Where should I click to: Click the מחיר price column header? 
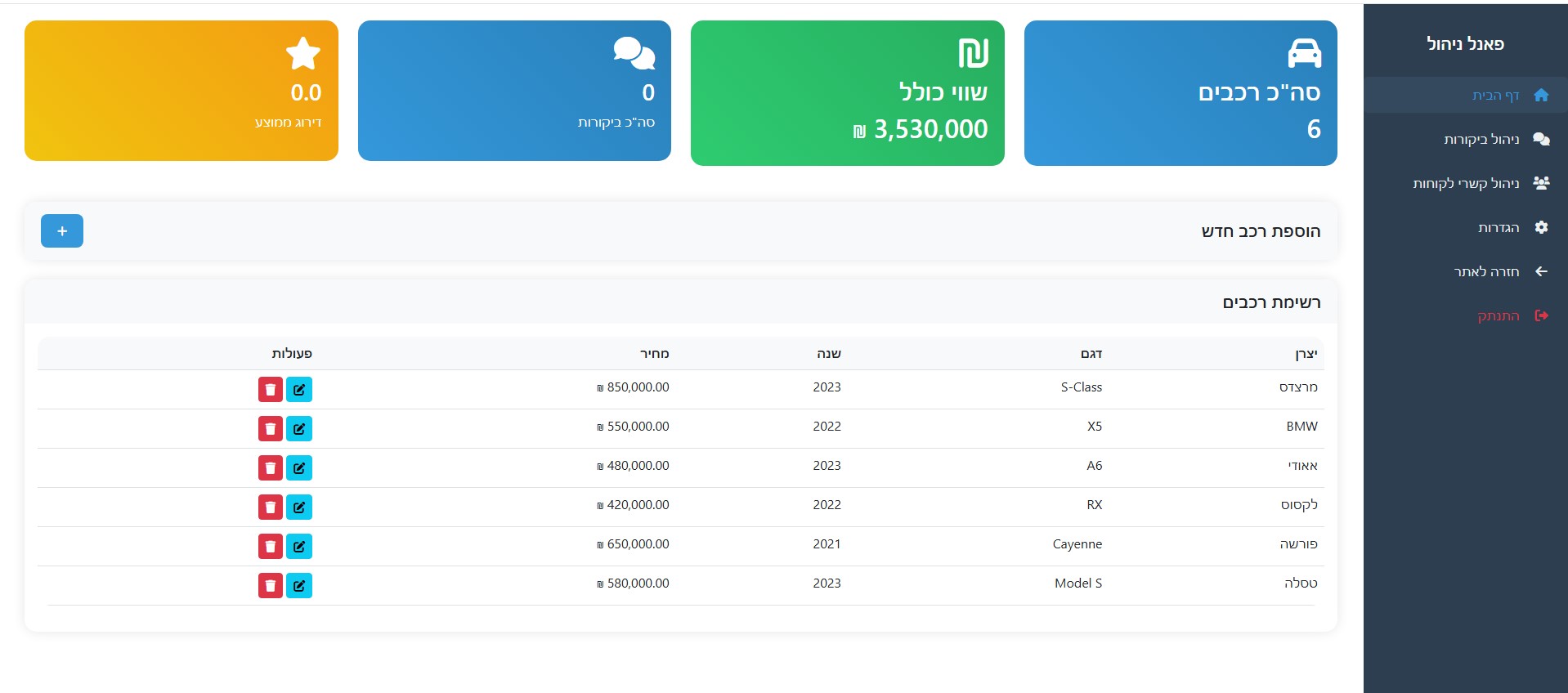click(654, 354)
